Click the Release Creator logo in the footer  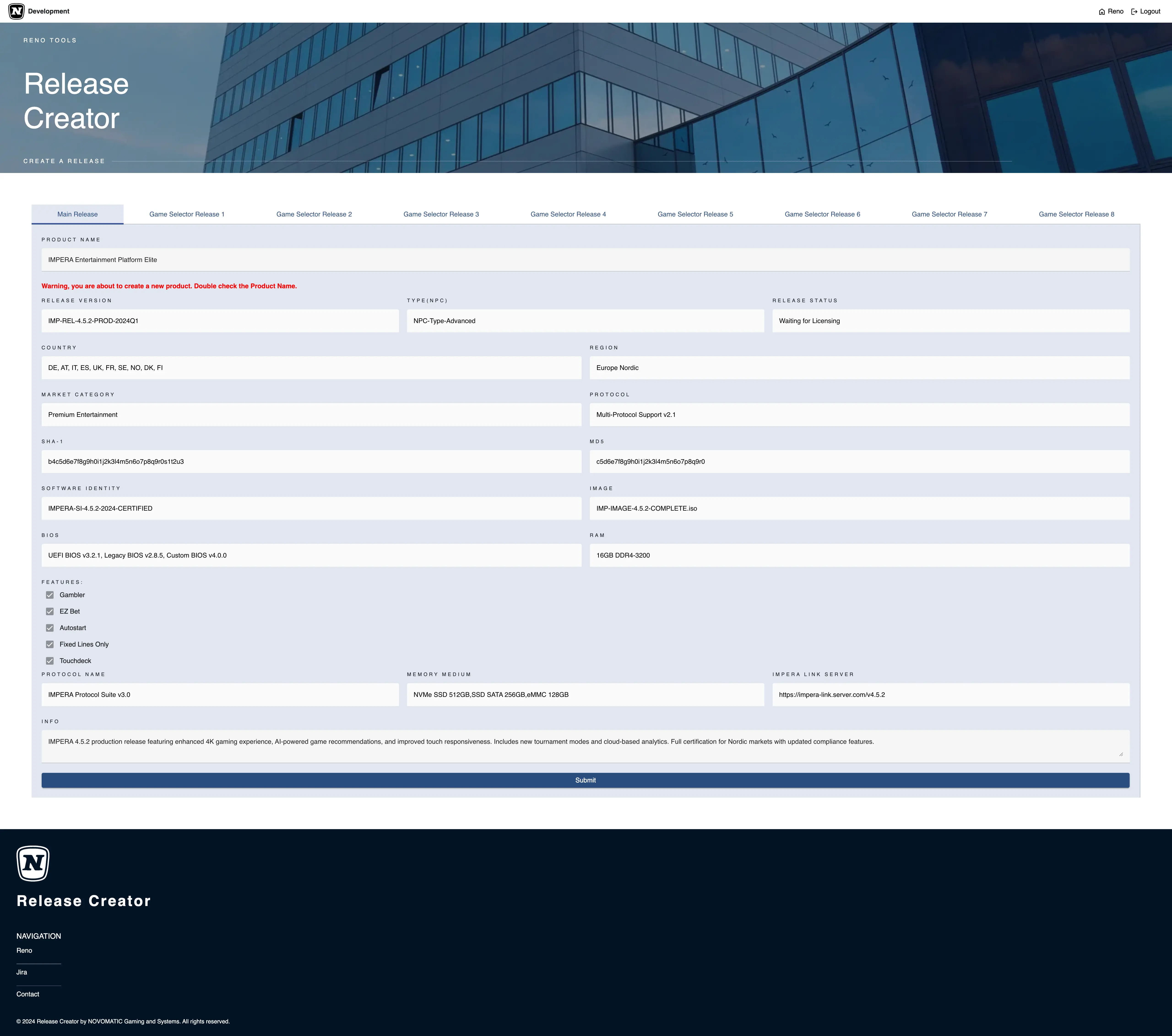pyautogui.click(x=33, y=863)
